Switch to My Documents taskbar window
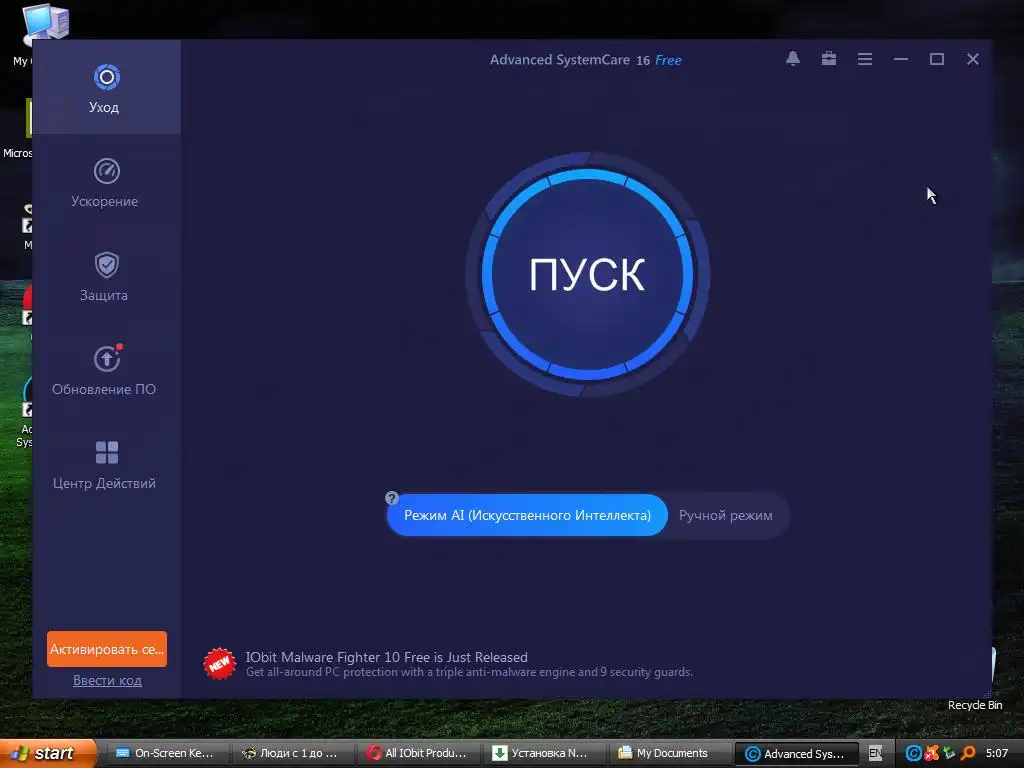 pos(671,754)
